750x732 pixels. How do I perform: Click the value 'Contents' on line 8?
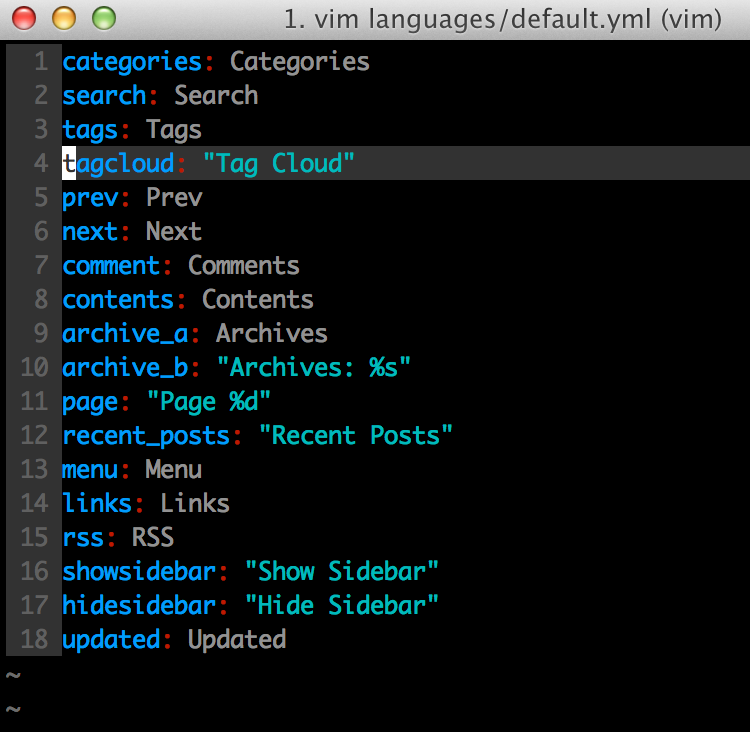pos(258,300)
